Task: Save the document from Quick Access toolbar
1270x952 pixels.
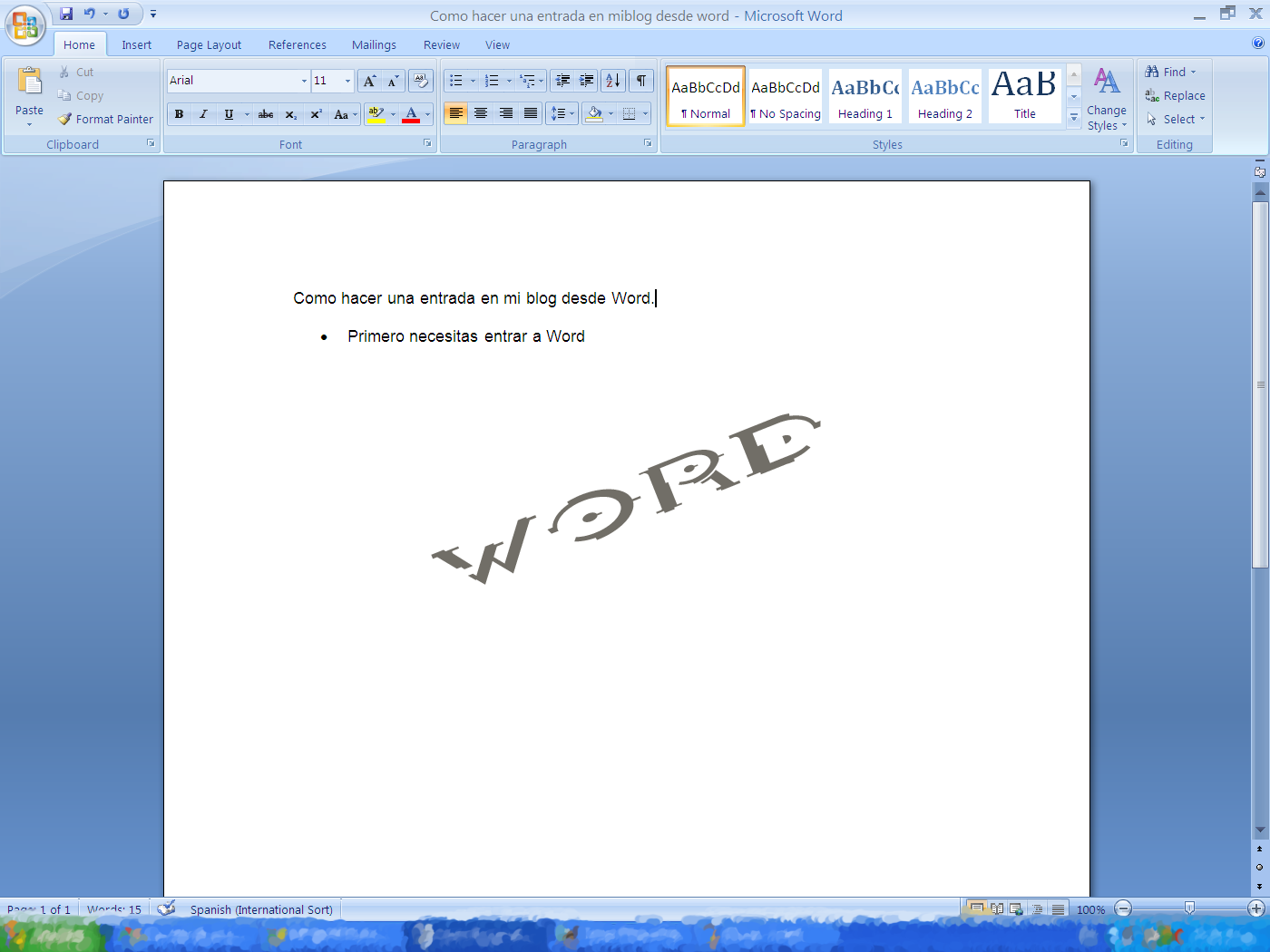Action: click(66, 14)
